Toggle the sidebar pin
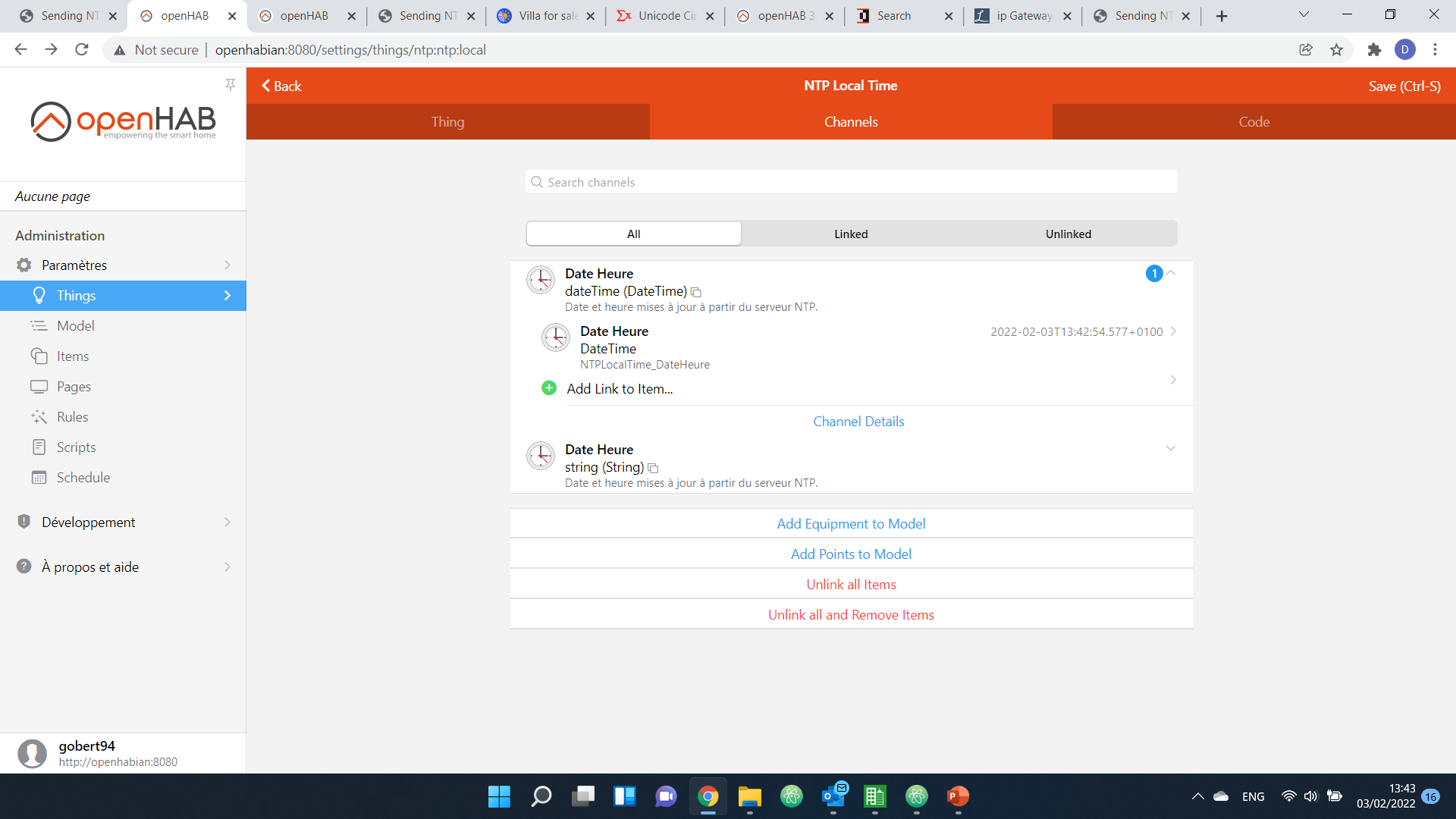Viewport: 1456px width, 819px height. [231, 84]
